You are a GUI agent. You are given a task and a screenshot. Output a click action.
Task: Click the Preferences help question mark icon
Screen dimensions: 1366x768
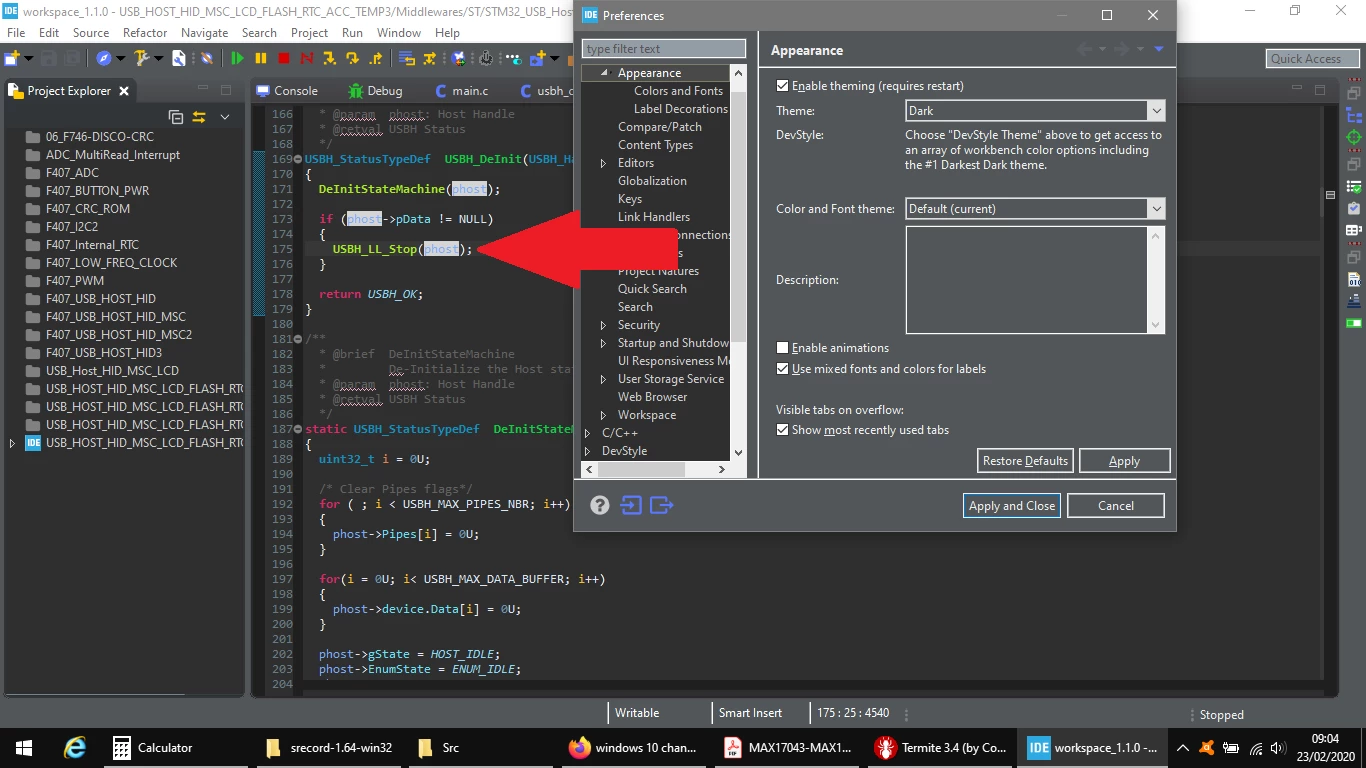[599, 505]
